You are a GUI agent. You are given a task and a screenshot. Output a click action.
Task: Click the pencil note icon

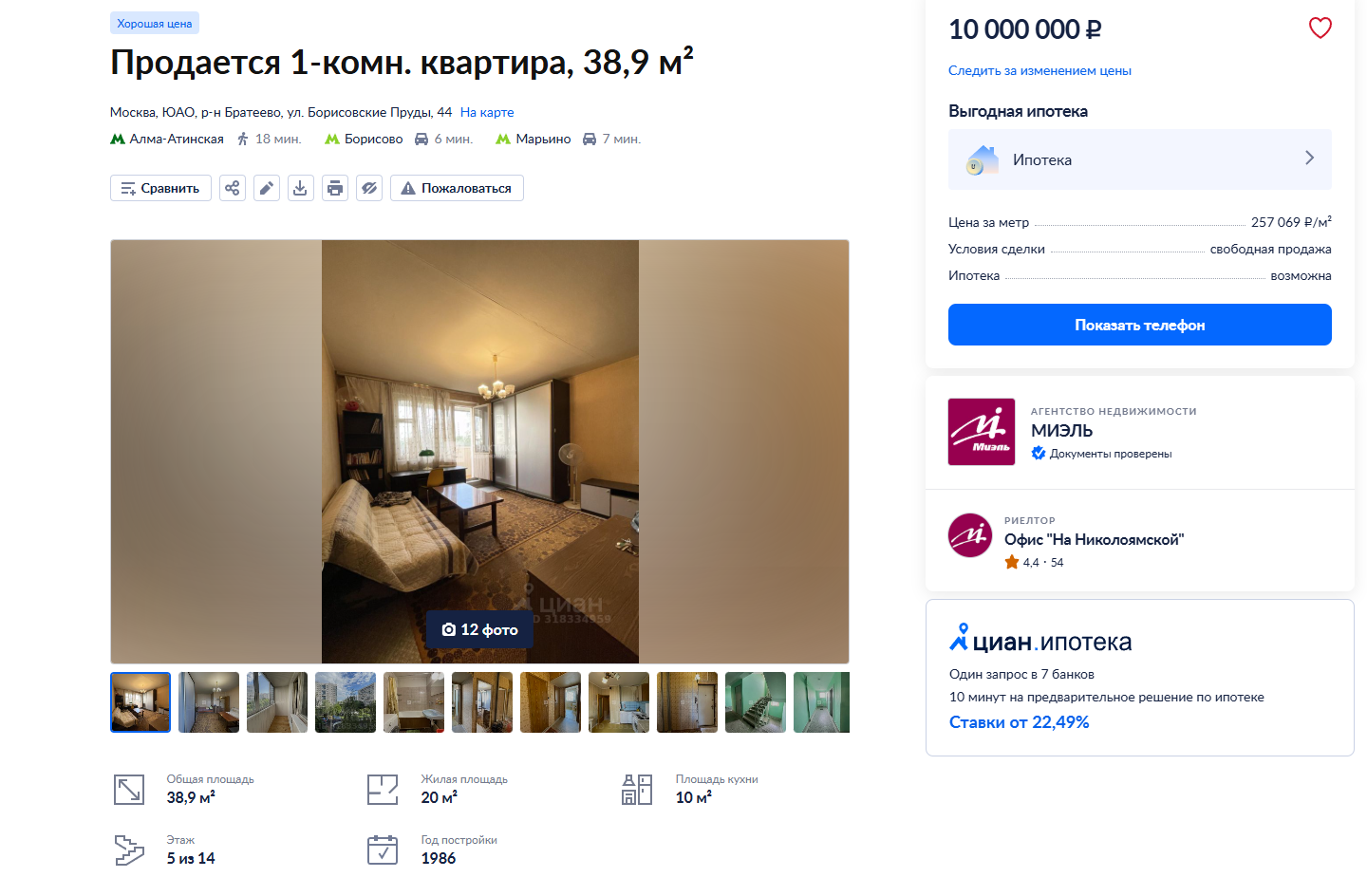point(267,188)
